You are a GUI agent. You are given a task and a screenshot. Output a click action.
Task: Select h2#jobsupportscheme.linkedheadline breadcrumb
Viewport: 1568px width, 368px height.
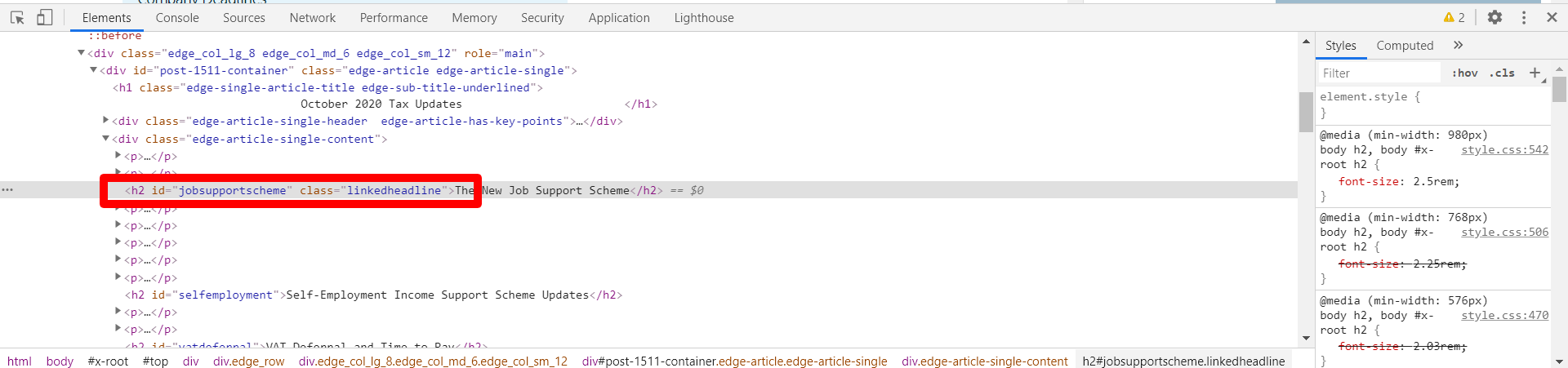click(1183, 361)
